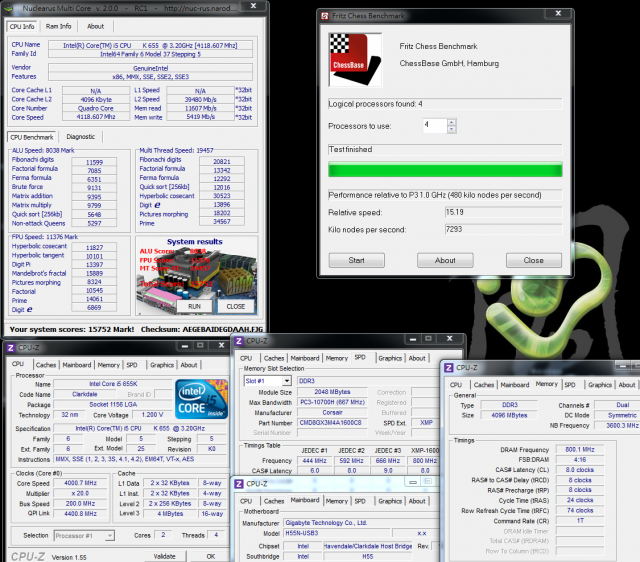Click the DRAM Frequency 800.1 MHz value

580,449
